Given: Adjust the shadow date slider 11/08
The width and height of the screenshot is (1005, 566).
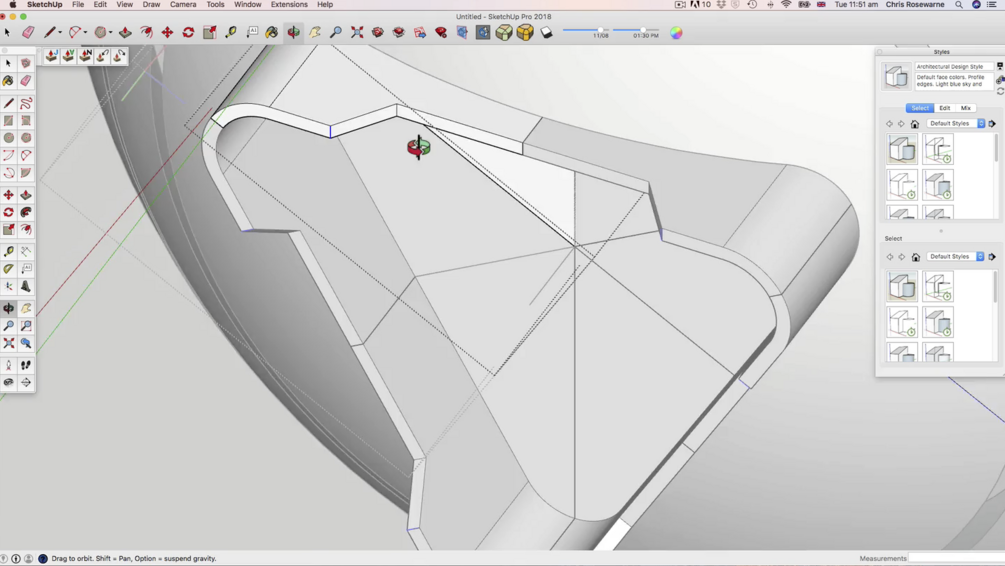Looking at the screenshot, I should pyautogui.click(x=585, y=29).
